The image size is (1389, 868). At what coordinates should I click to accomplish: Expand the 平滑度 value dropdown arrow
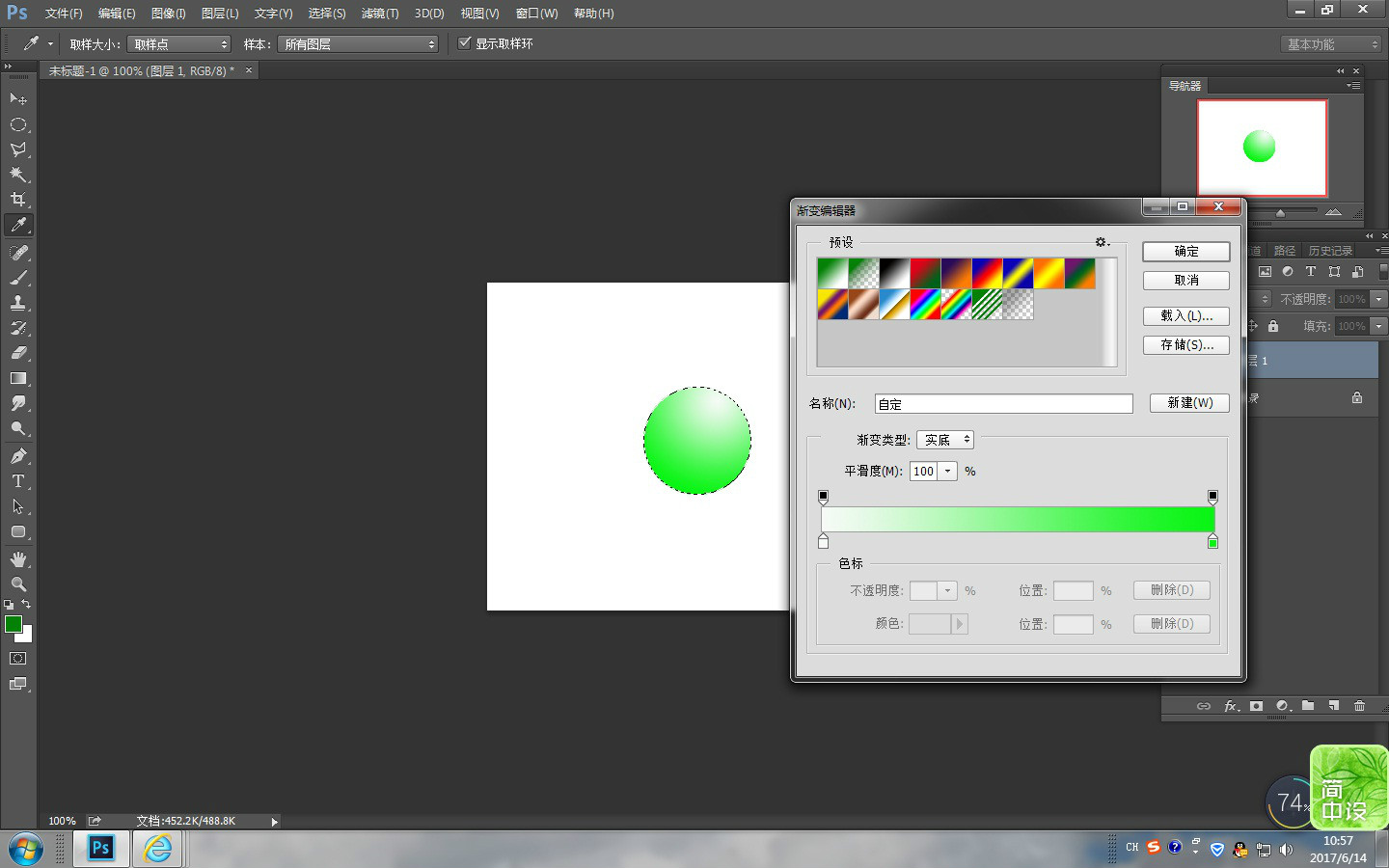[948, 472]
